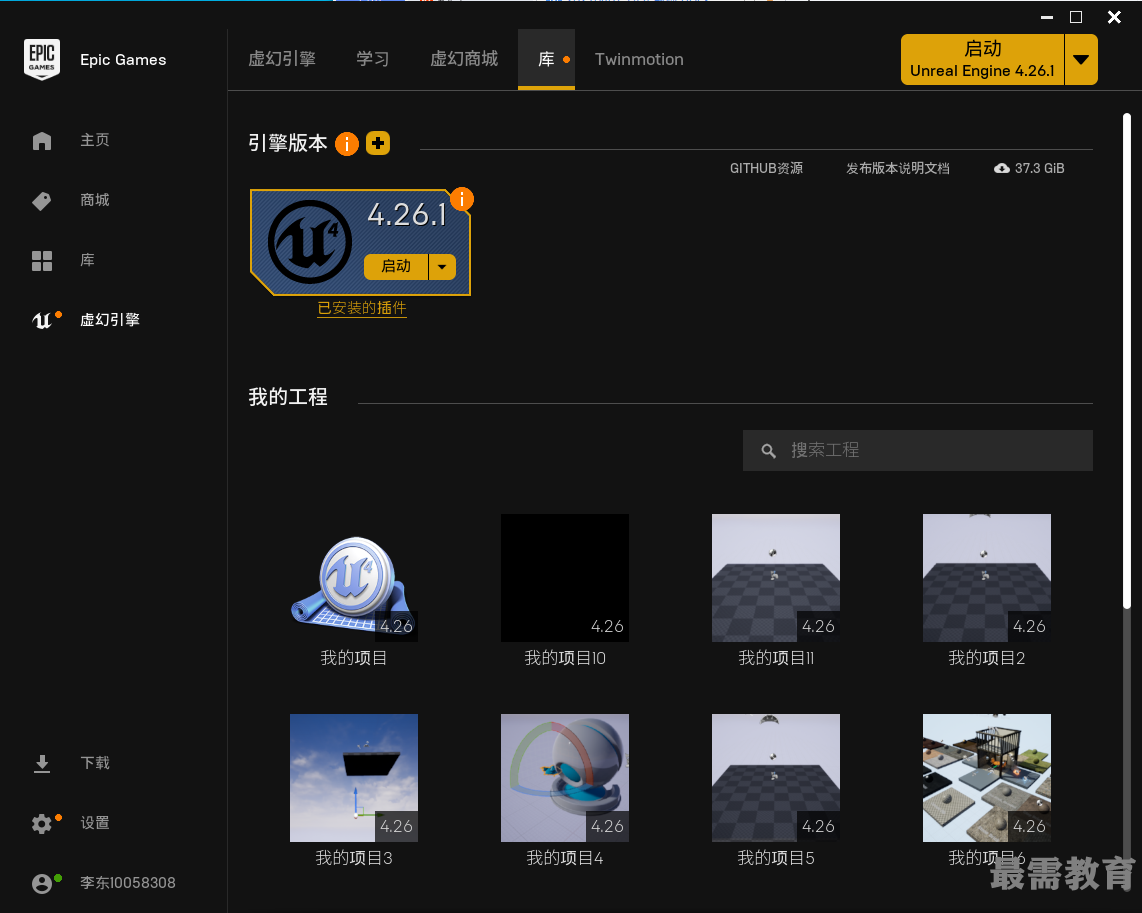Click the Epic Games logo icon
Image resolution: width=1142 pixels, height=913 pixels.
pos(42,59)
